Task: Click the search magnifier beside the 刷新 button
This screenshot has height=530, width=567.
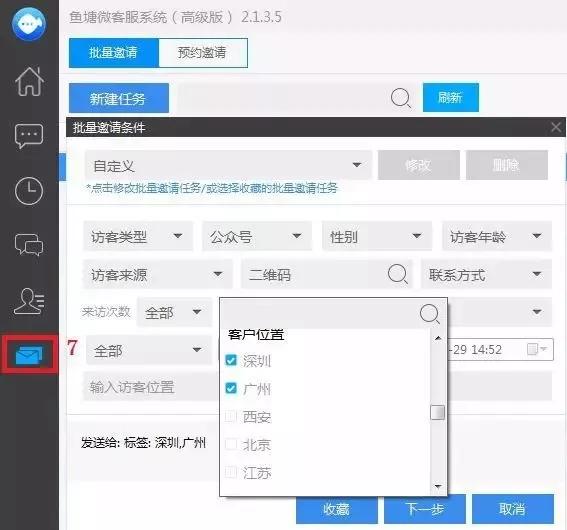Action: coord(401,98)
